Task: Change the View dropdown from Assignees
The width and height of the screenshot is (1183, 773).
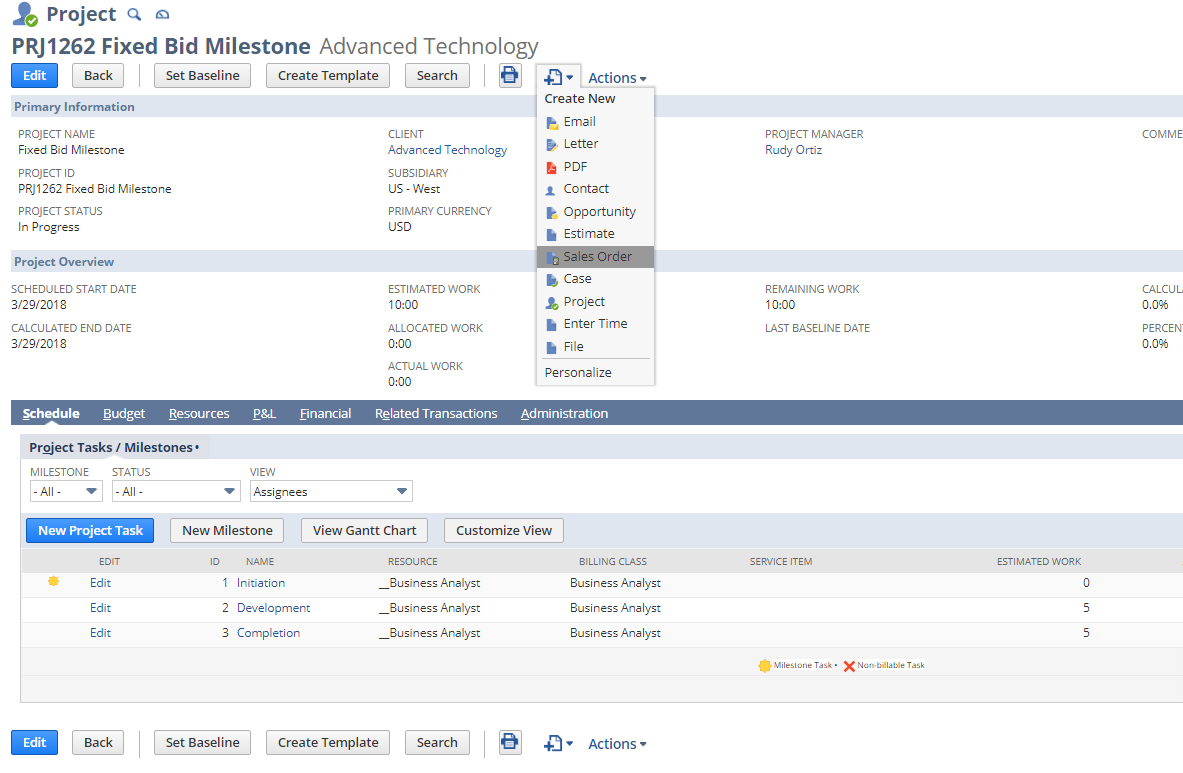Action: [331, 491]
